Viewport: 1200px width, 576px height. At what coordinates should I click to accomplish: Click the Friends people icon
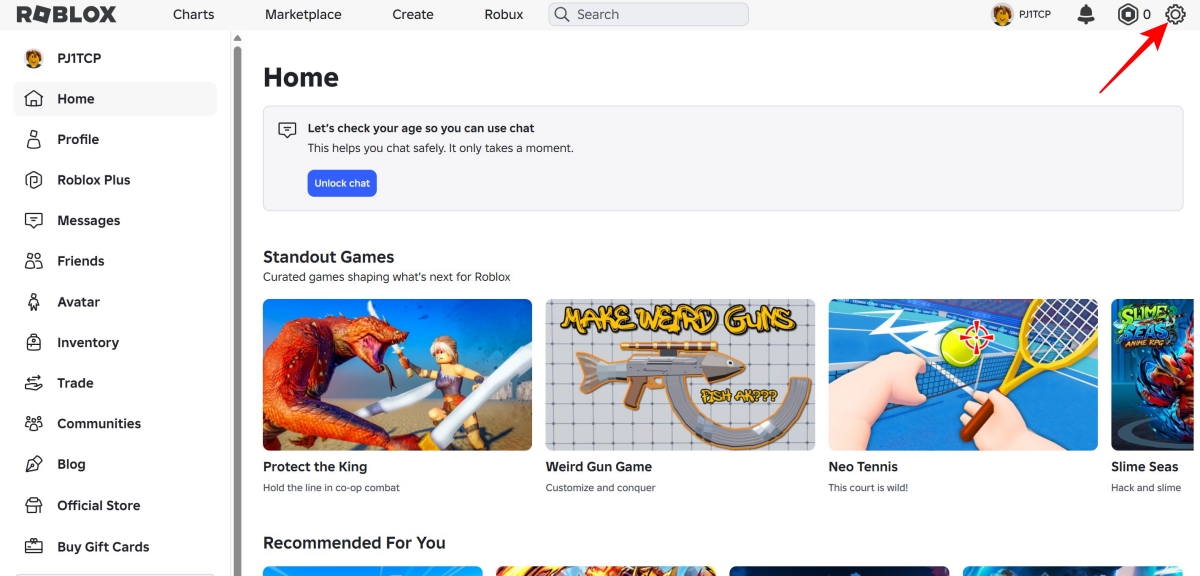pyautogui.click(x=34, y=261)
